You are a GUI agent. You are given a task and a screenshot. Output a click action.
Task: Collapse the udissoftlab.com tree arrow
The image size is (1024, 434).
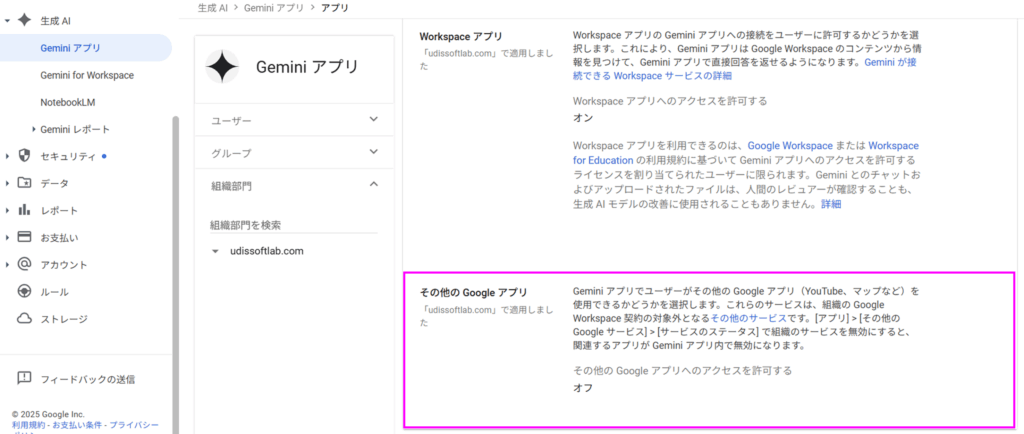click(216, 251)
